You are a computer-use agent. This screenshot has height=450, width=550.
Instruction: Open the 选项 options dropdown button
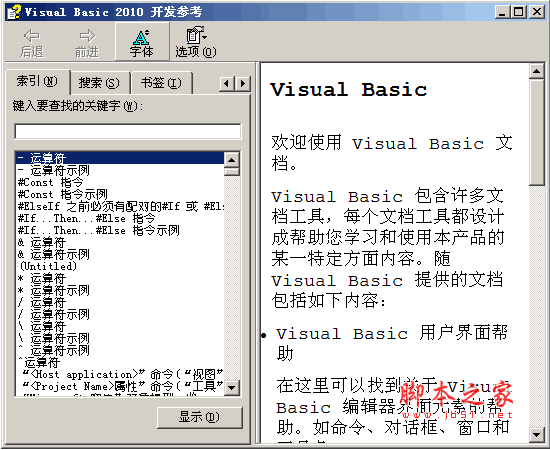[x=196, y=42]
